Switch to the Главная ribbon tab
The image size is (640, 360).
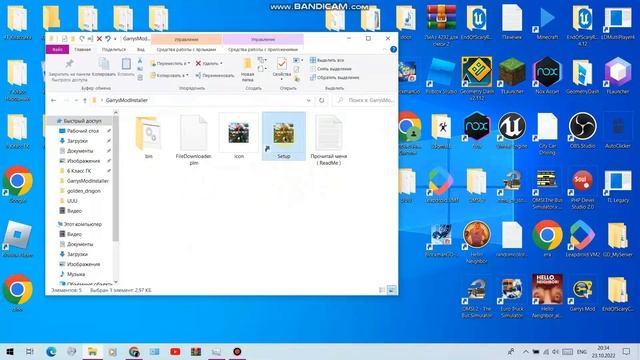(x=82, y=49)
